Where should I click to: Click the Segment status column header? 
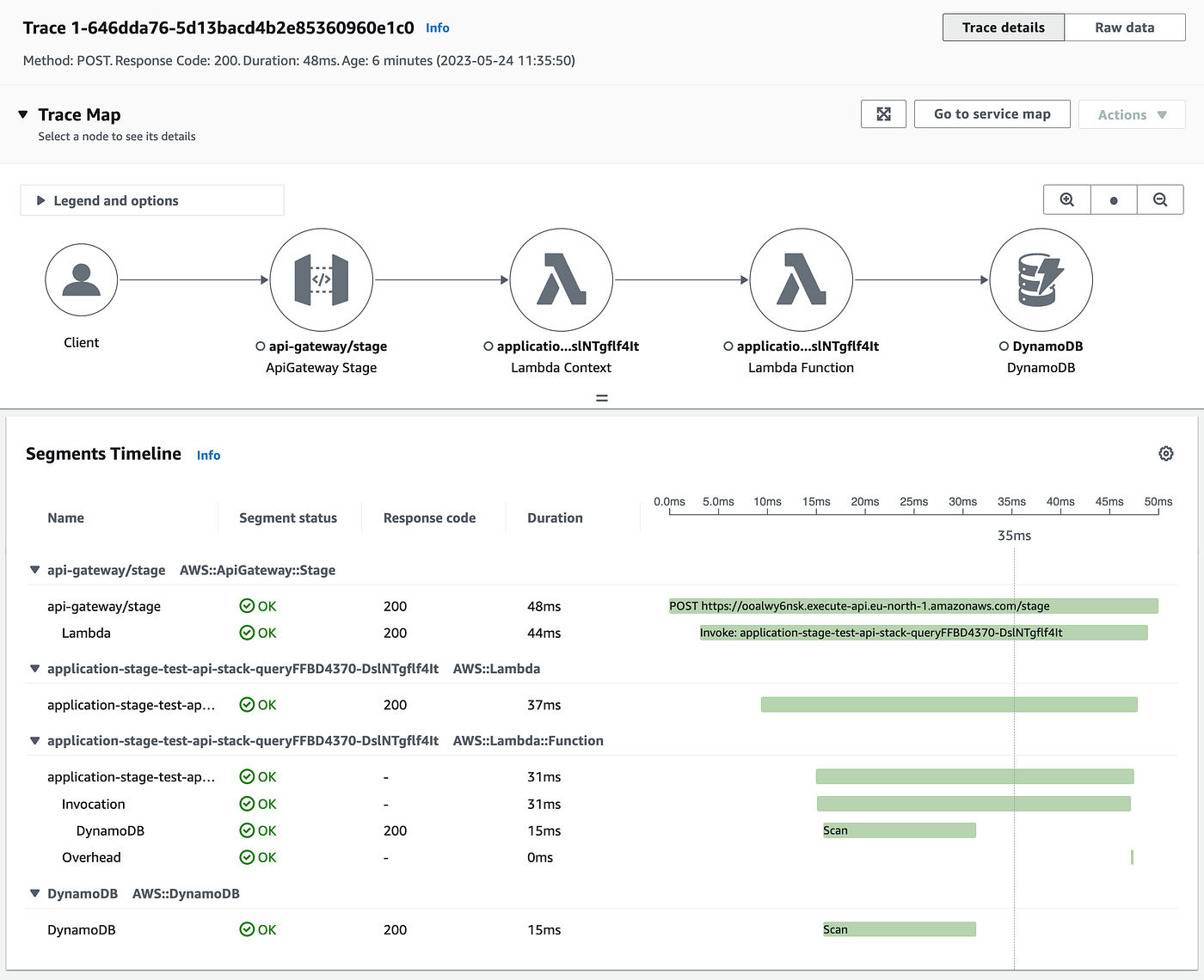288,518
